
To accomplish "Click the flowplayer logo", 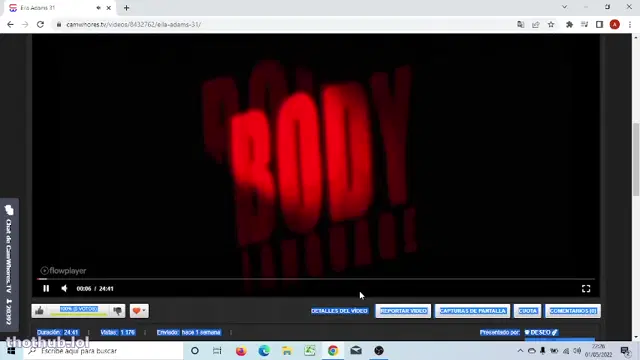I will coord(63,271).
